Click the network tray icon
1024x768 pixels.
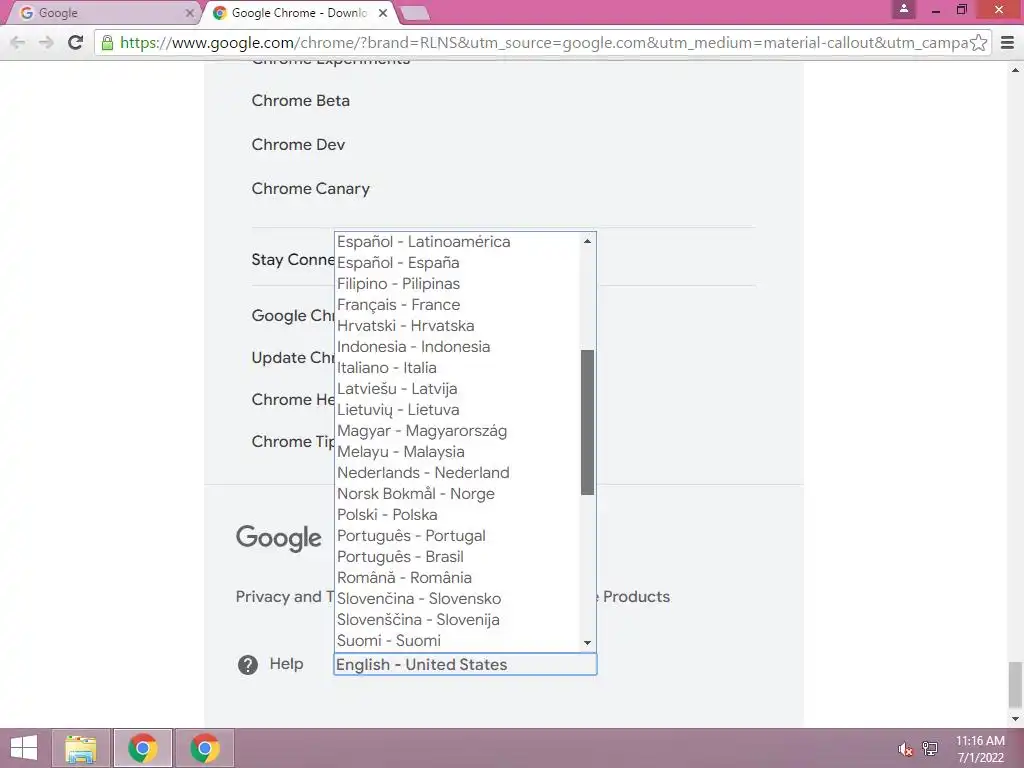coord(930,748)
